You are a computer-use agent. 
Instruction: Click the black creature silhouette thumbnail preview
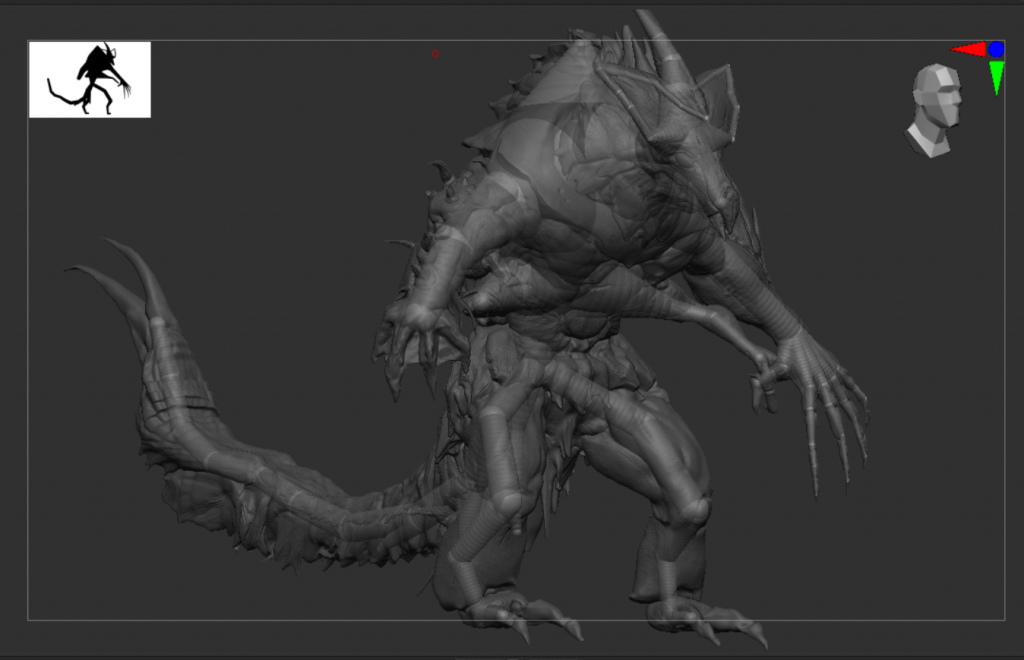click(x=89, y=80)
